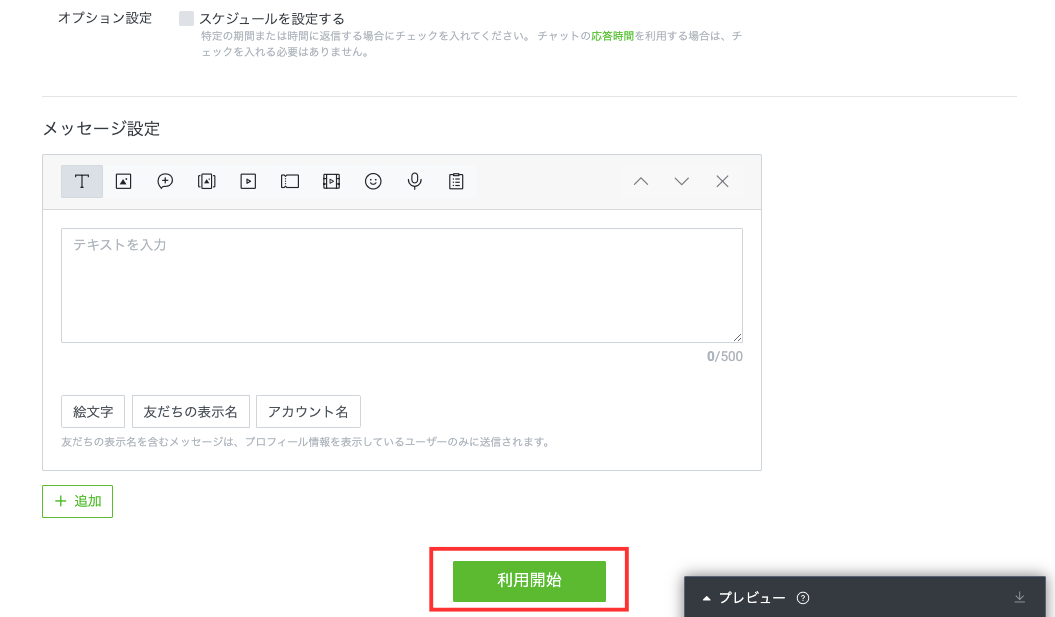The image size is (1055, 617).
Task: Click the speech bubble plus icon
Action: tap(165, 181)
